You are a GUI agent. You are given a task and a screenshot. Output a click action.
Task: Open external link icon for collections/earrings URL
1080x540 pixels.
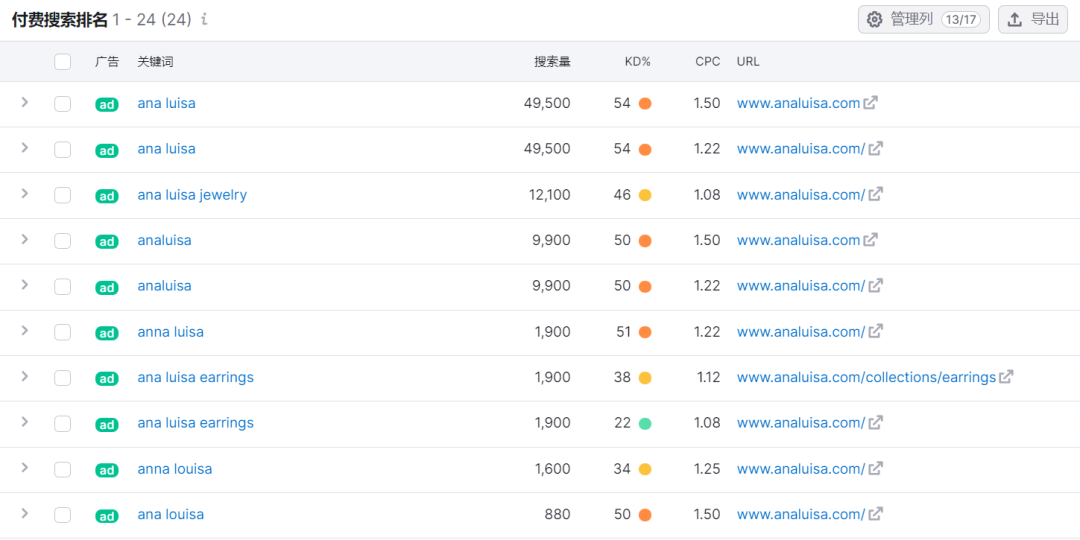[x=1006, y=377]
